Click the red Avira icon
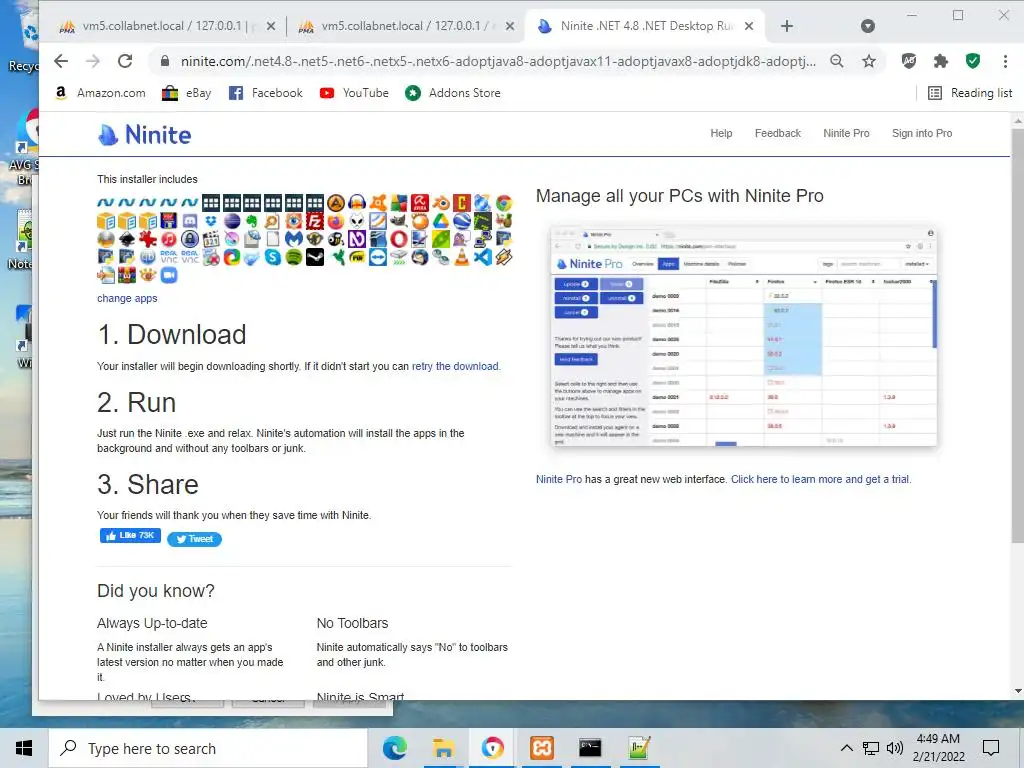 click(x=420, y=202)
